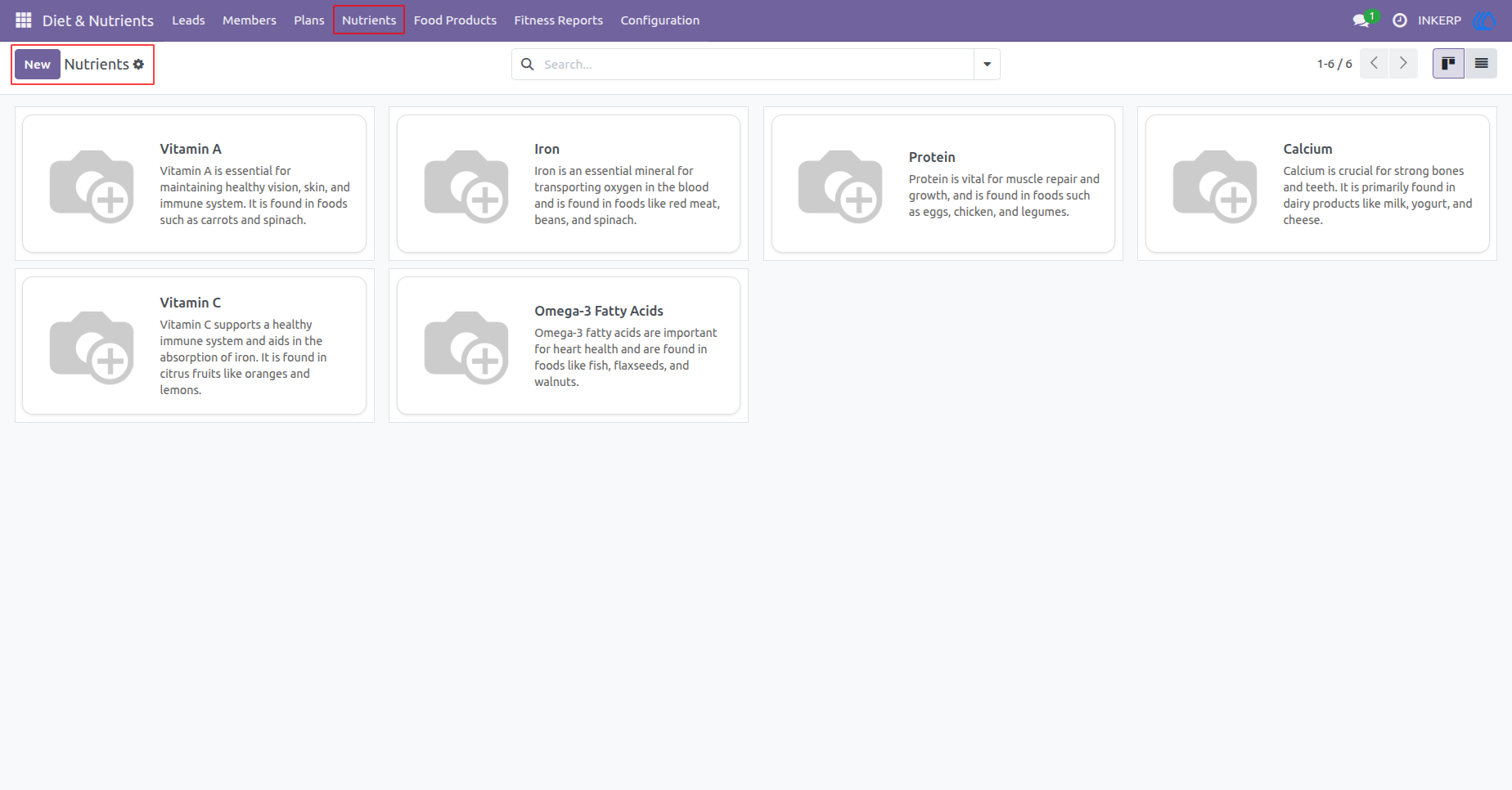Click the New button
The width and height of the screenshot is (1512, 790).
(x=38, y=65)
